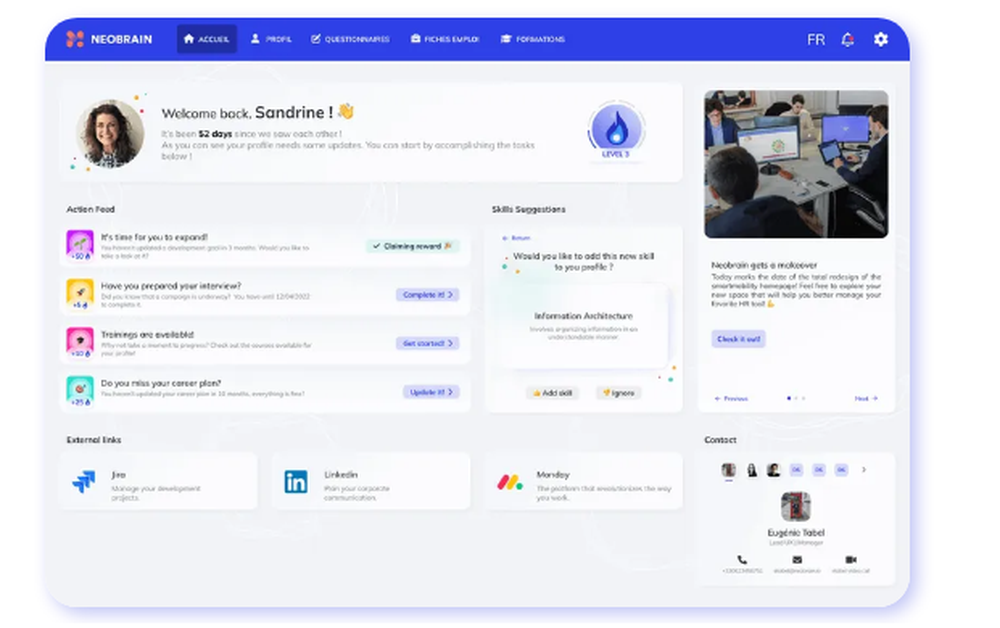Select the first contact avatar, underlined
This screenshot has height=628, width=1000.
point(728,471)
